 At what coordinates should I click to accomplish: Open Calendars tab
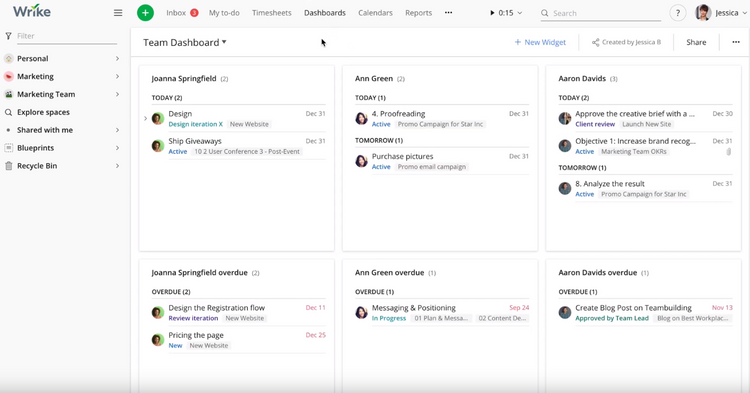(375, 13)
